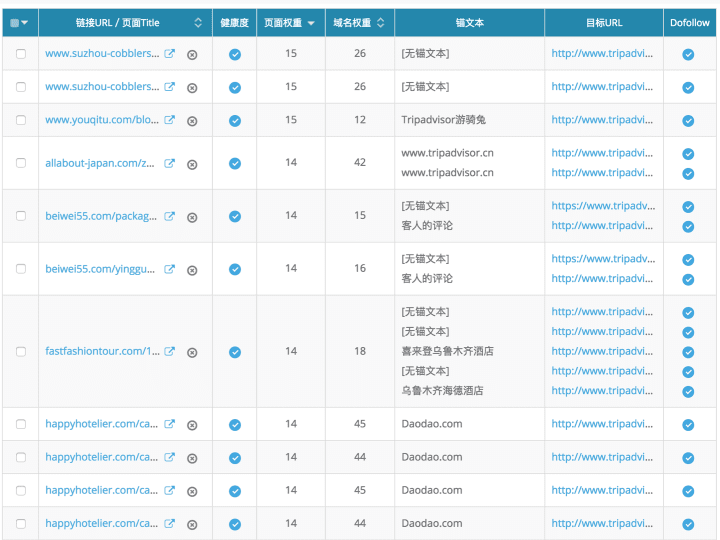This screenshot has height=540, width=720.
Task: Open the beiwei55.com/yinggu... link
Action: pyautogui.click(x=100, y=269)
